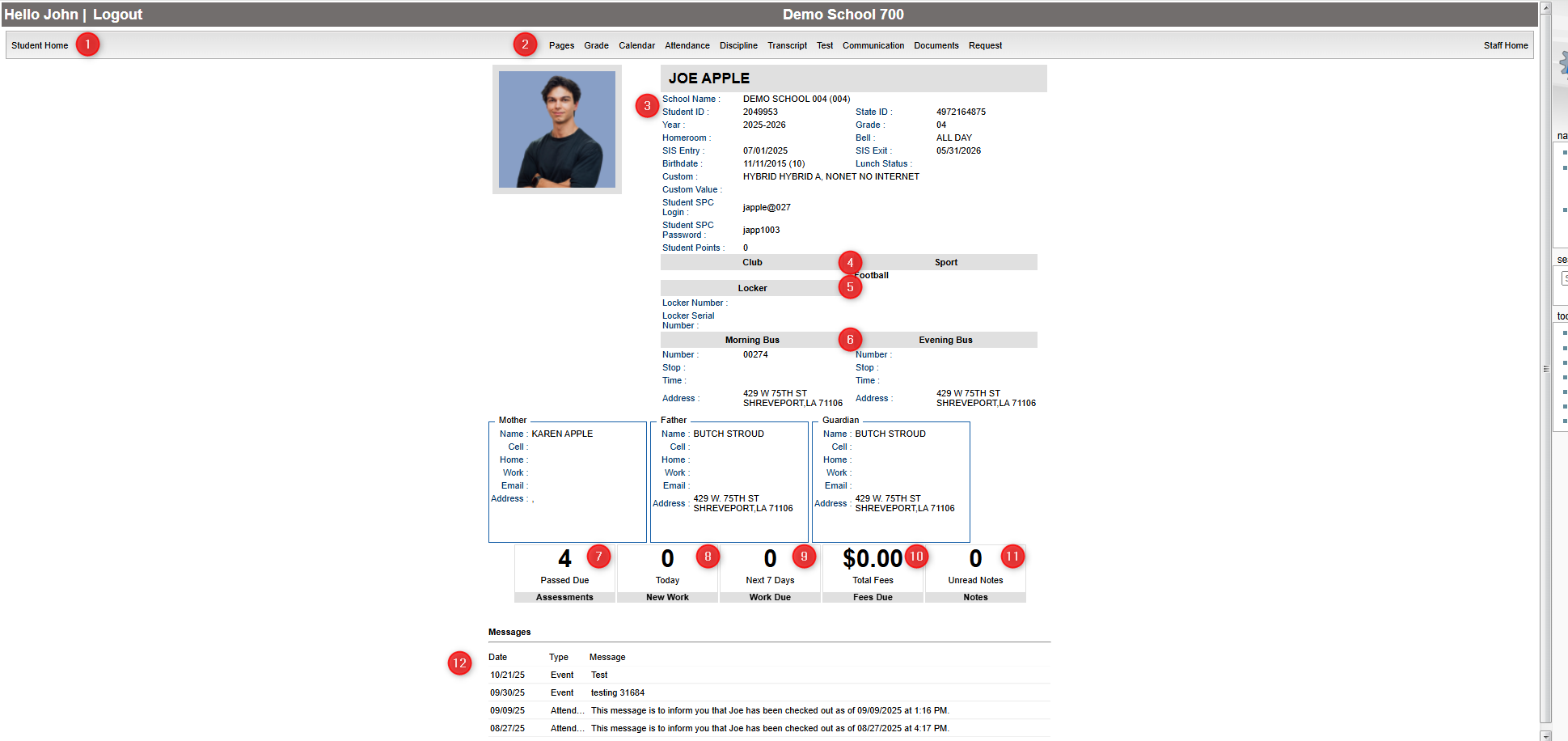Viewport: 1568px width, 741px height.
Task: Open the Communication menu
Action: [873, 45]
